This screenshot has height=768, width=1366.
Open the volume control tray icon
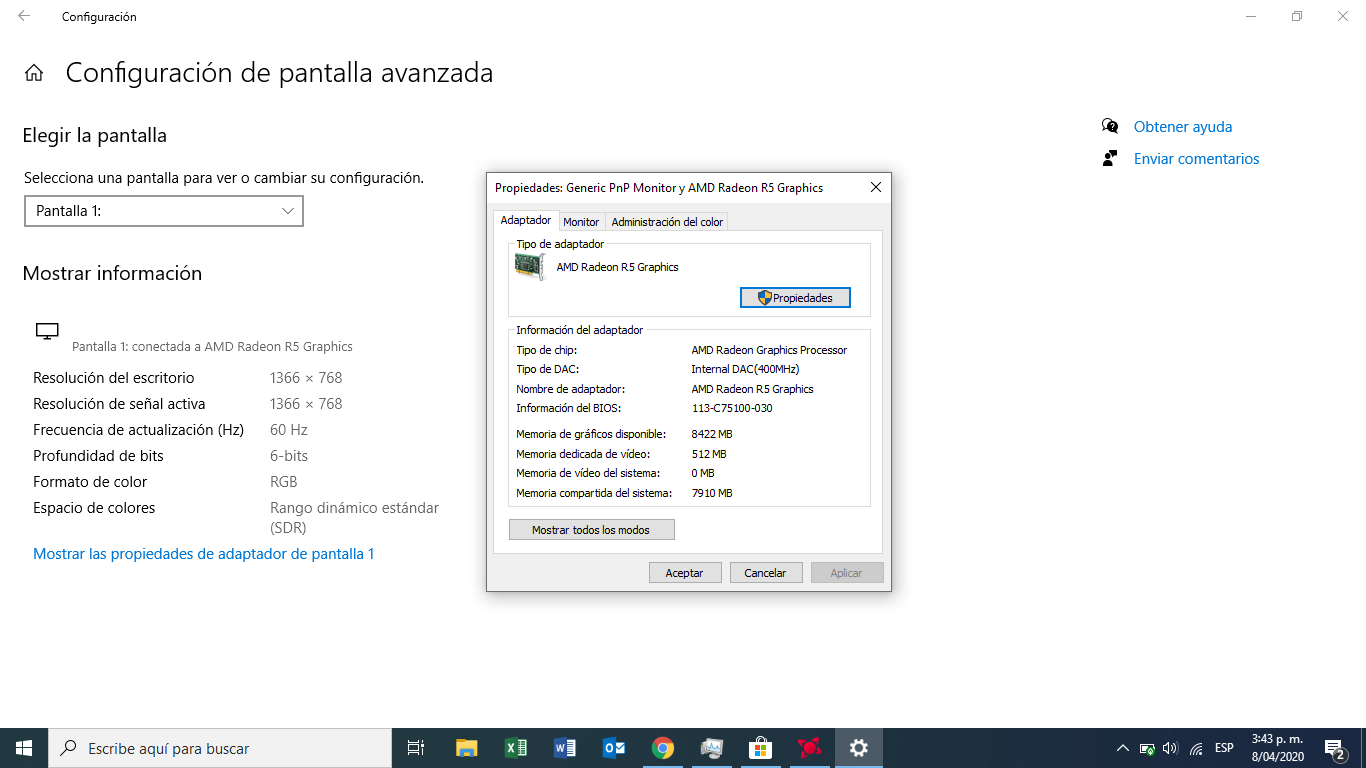point(1171,748)
